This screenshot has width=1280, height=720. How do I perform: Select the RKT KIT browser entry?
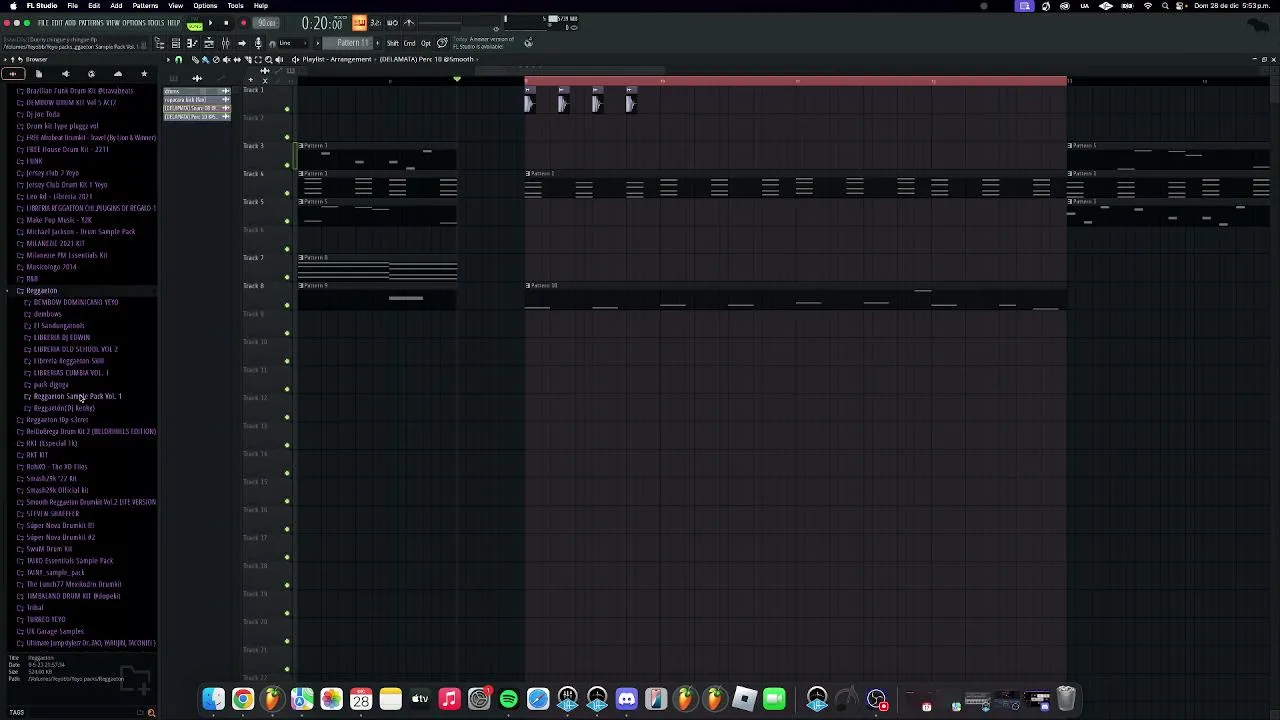[36, 455]
